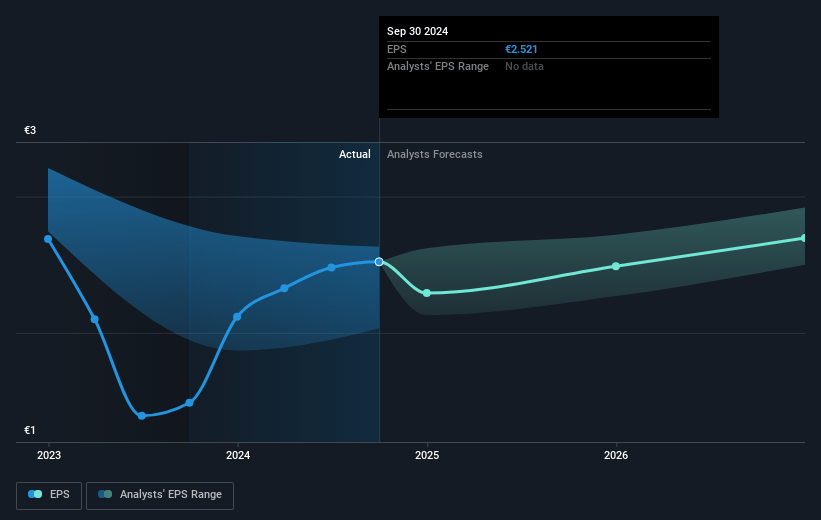Image resolution: width=821 pixels, height=520 pixels.
Task: Select the Sep 30 2024 highlighted data point
Action: [x=379, y=262]
